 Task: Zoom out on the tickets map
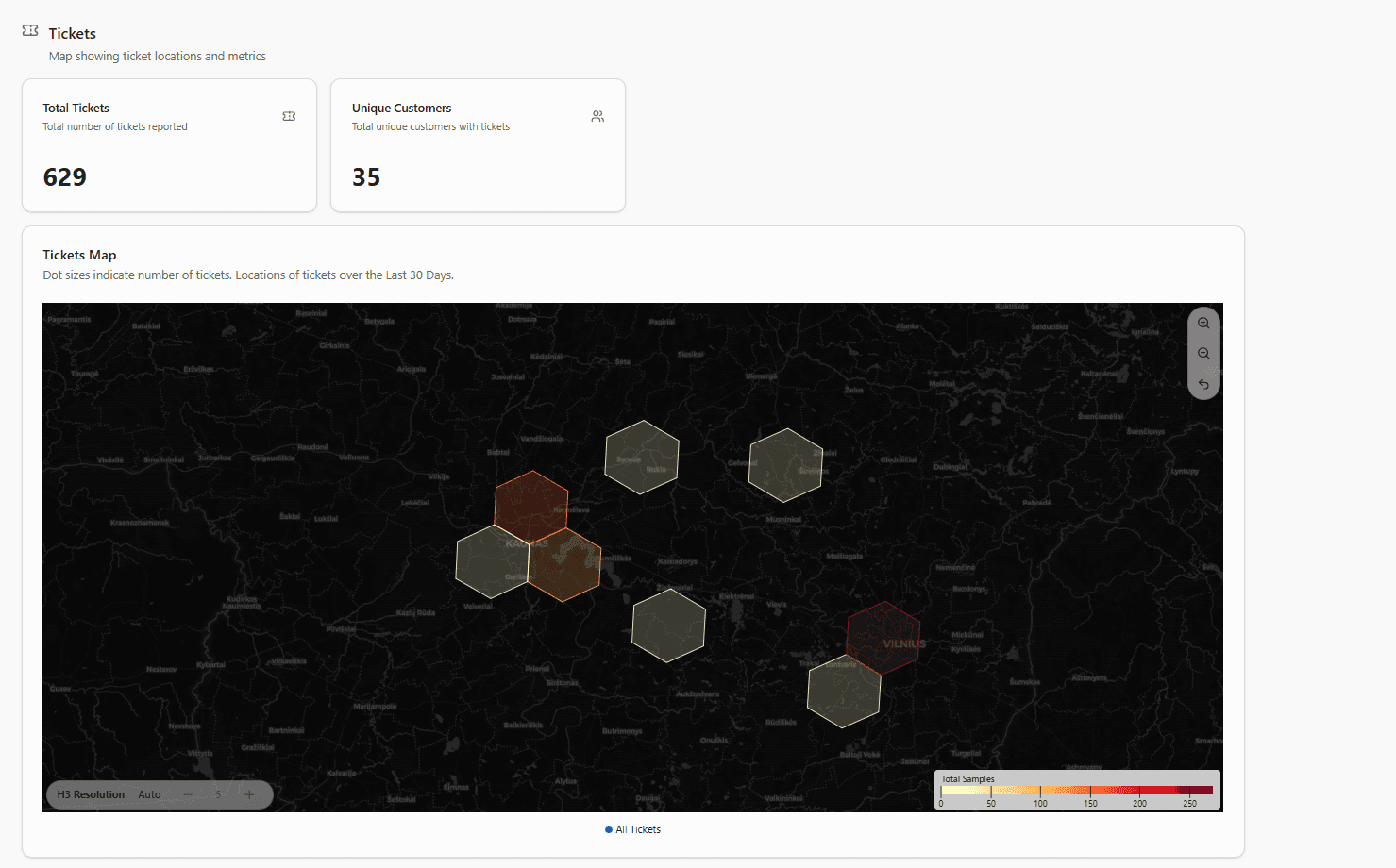[1203, 354]
